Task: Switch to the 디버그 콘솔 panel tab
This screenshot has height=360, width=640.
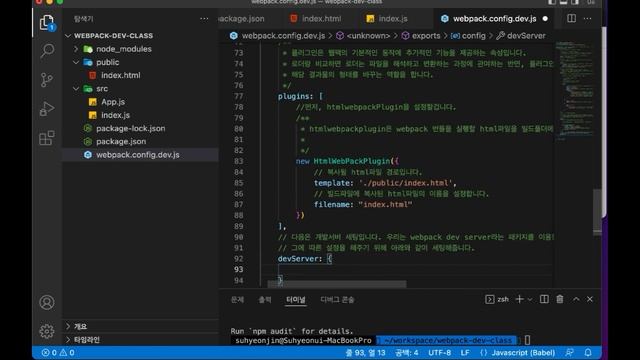Action: coord(337,300)
